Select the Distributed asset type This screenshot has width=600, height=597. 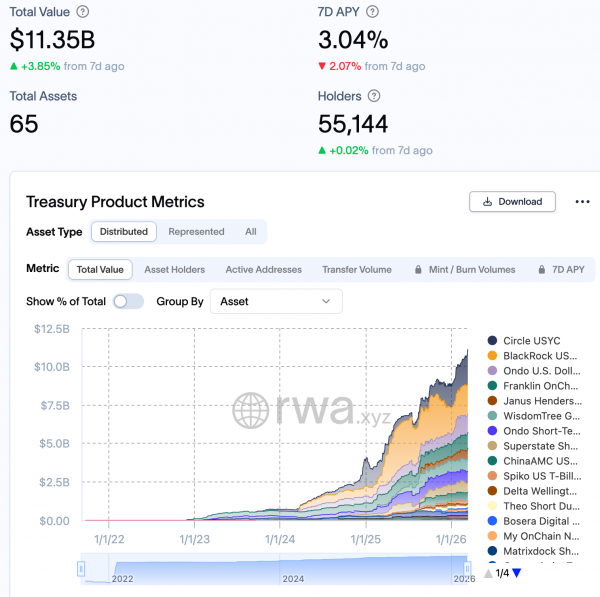pos(124,231)
